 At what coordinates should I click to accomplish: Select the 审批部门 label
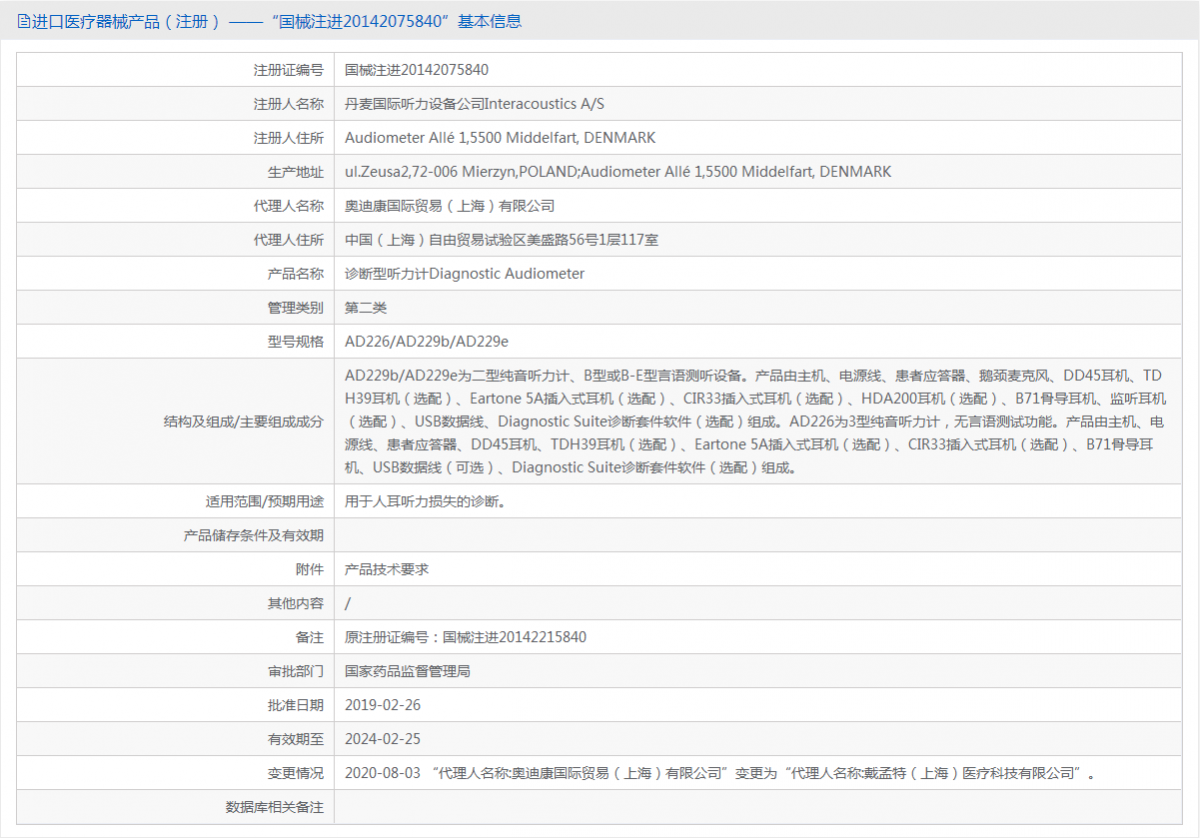(x=296, y=672)
